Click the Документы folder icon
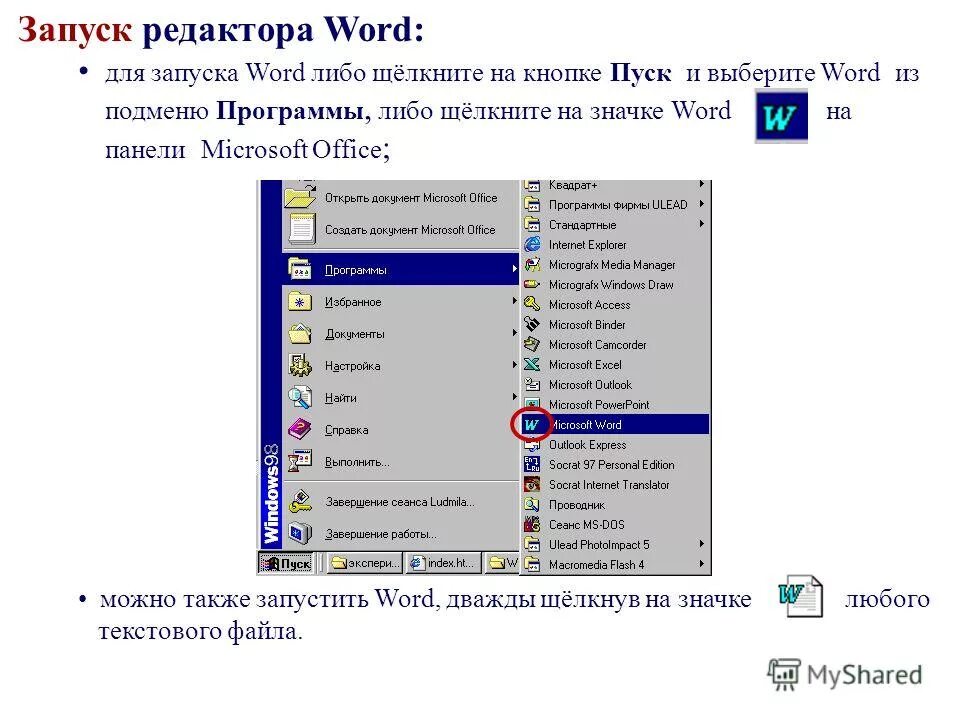The height and width of the screenshot is (720, 960). coord(300,333)
